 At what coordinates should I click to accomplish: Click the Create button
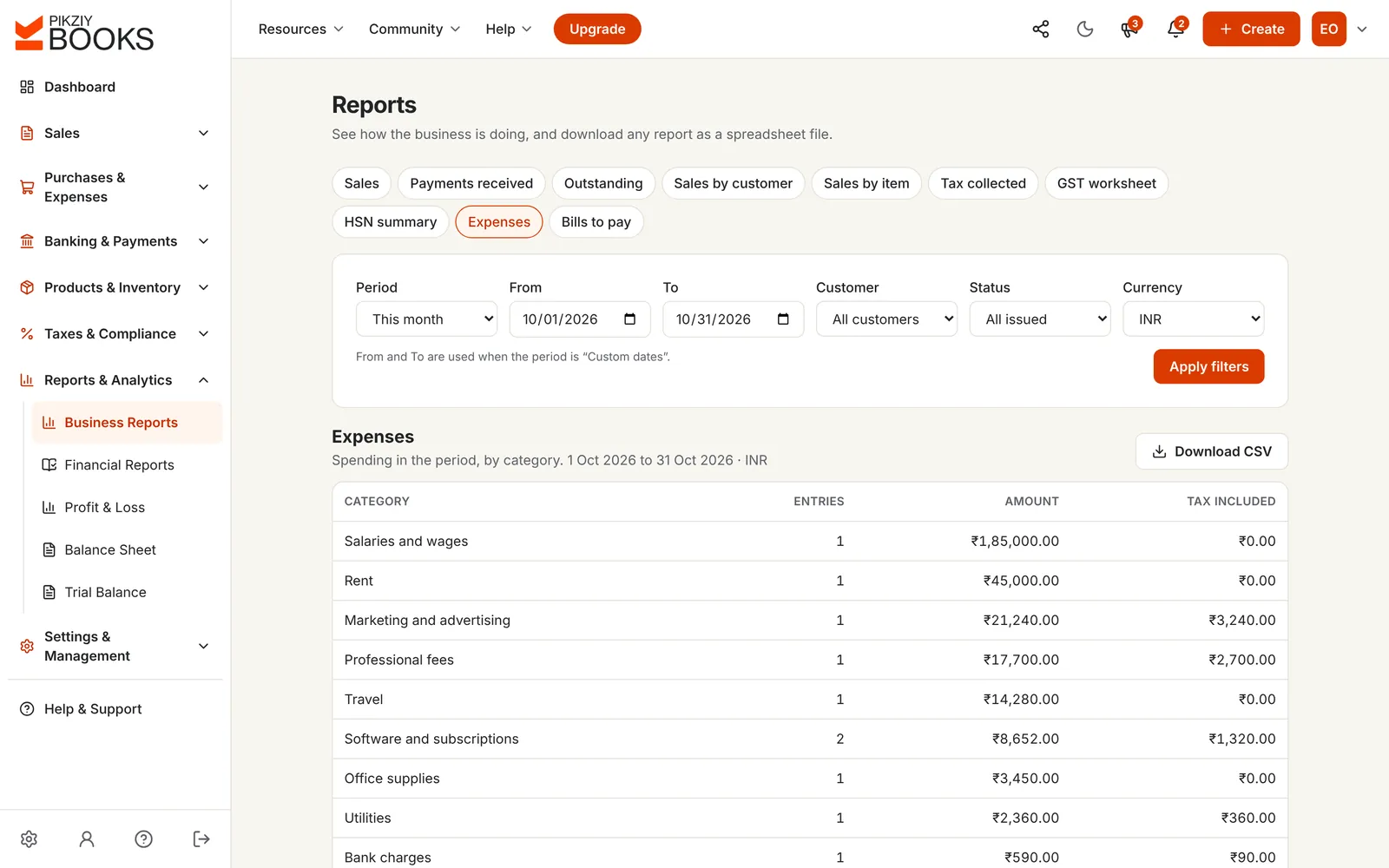[1251, 29]
